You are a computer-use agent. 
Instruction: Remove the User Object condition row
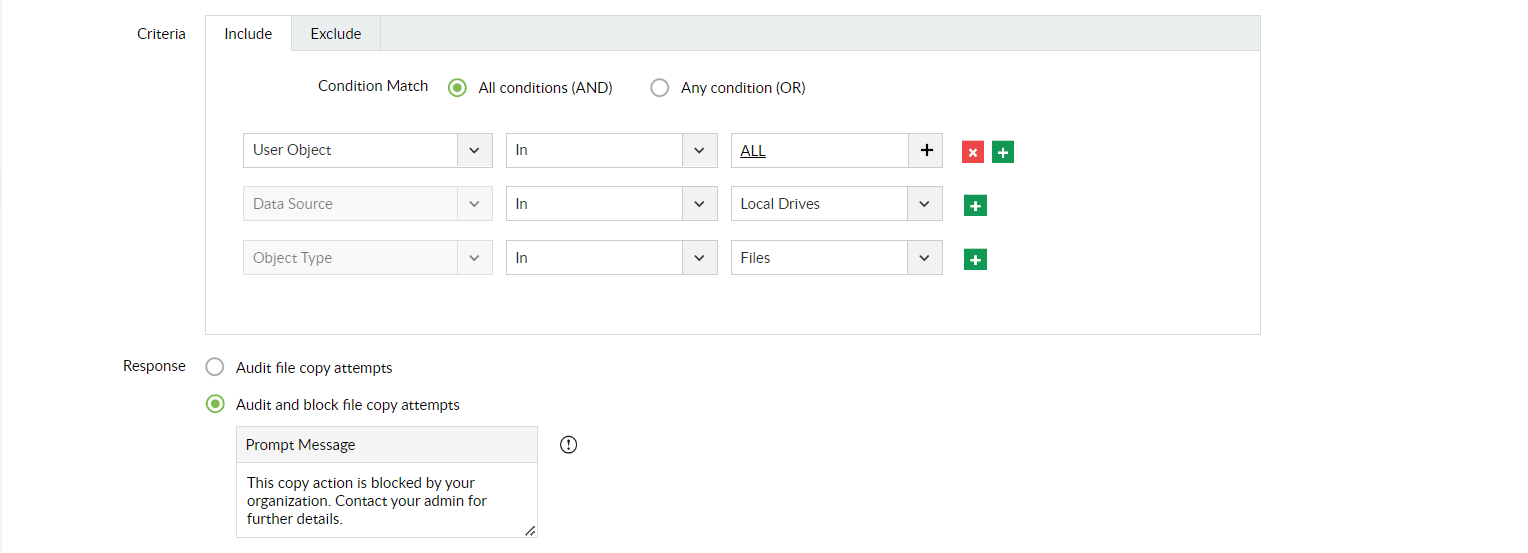pyautogui.click(x=973, y=152)
